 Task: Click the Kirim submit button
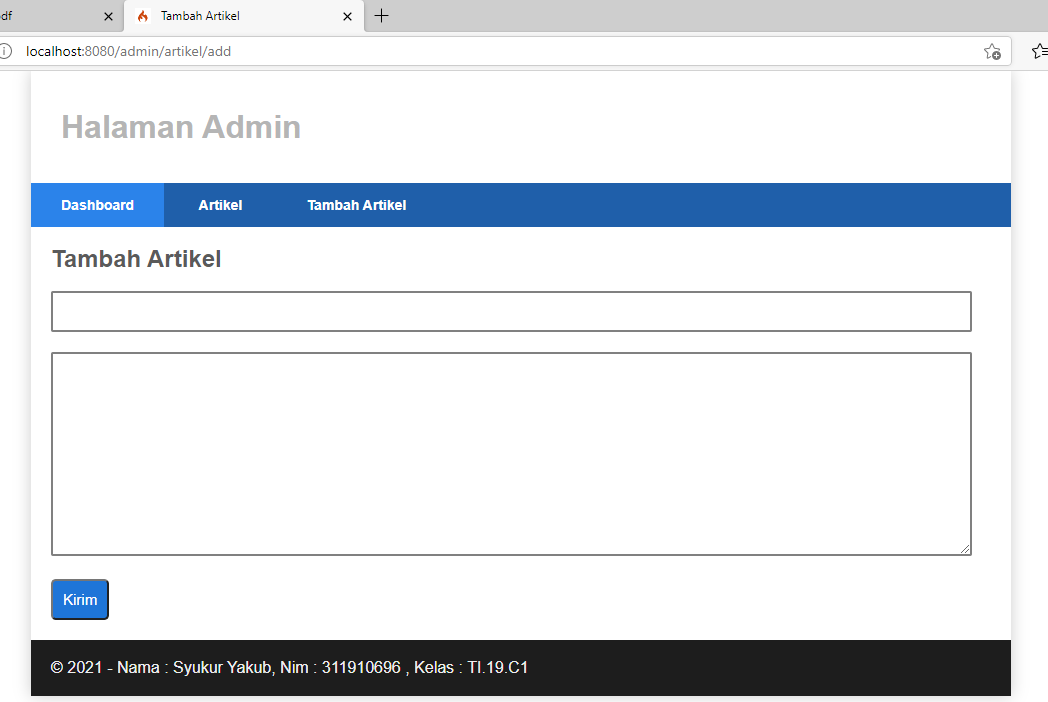79,599
